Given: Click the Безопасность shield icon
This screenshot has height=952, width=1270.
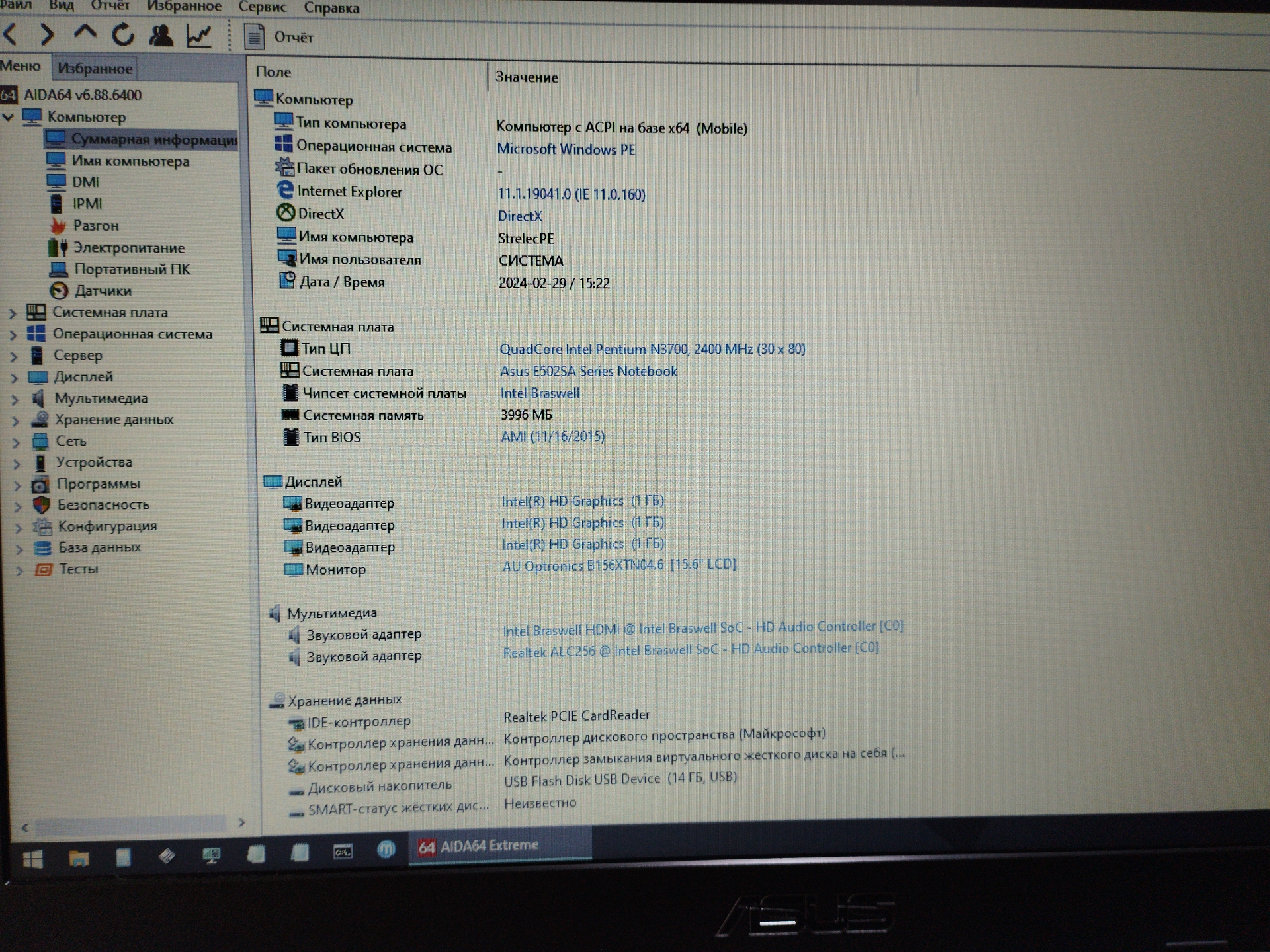Looking at the screenshot, I should pos(41,505).
